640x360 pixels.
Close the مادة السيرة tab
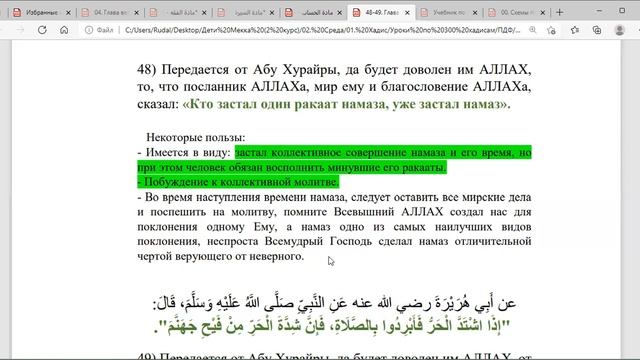click(272, 13)
